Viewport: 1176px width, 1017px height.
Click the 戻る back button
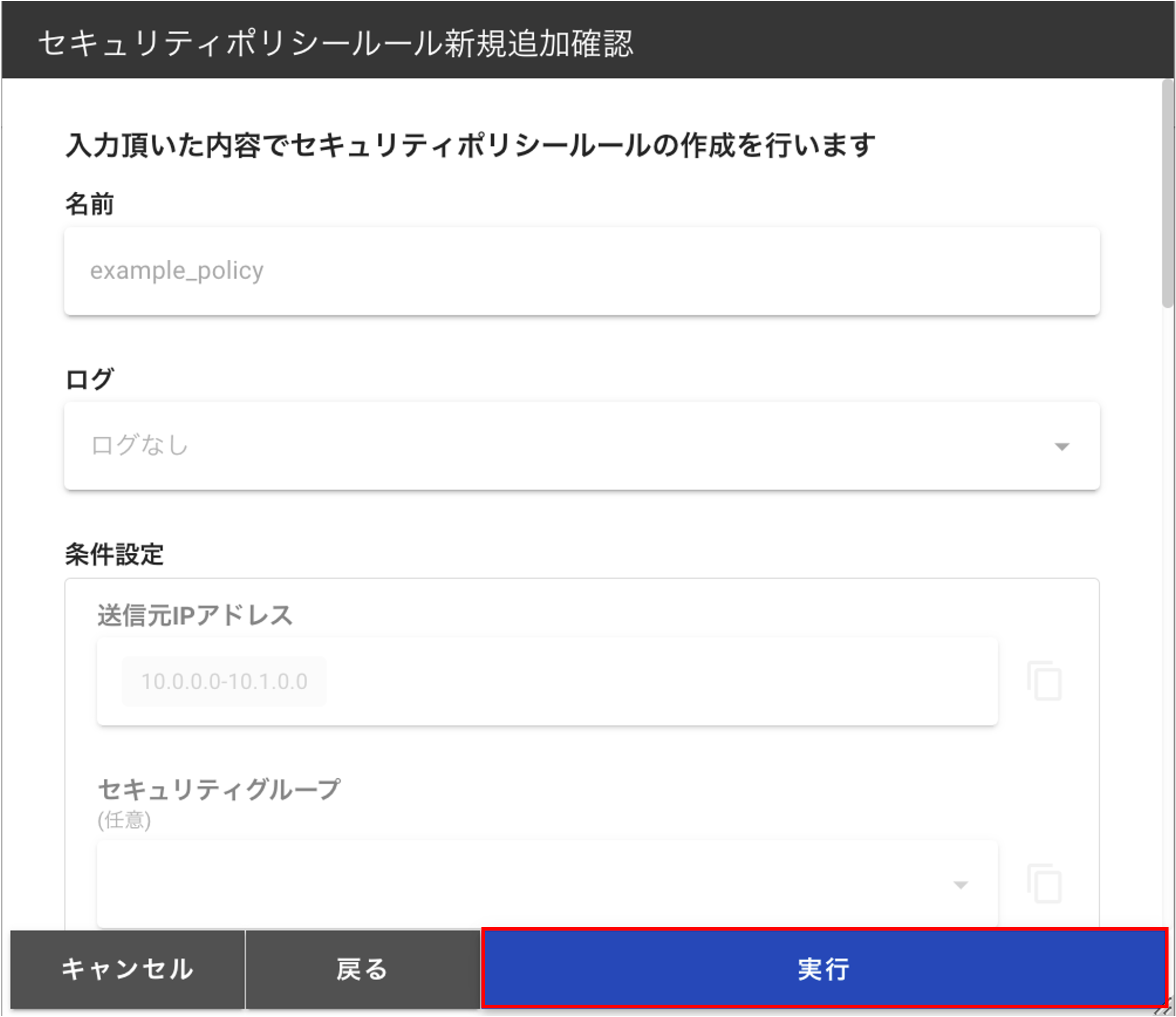(x=362, y=969)
